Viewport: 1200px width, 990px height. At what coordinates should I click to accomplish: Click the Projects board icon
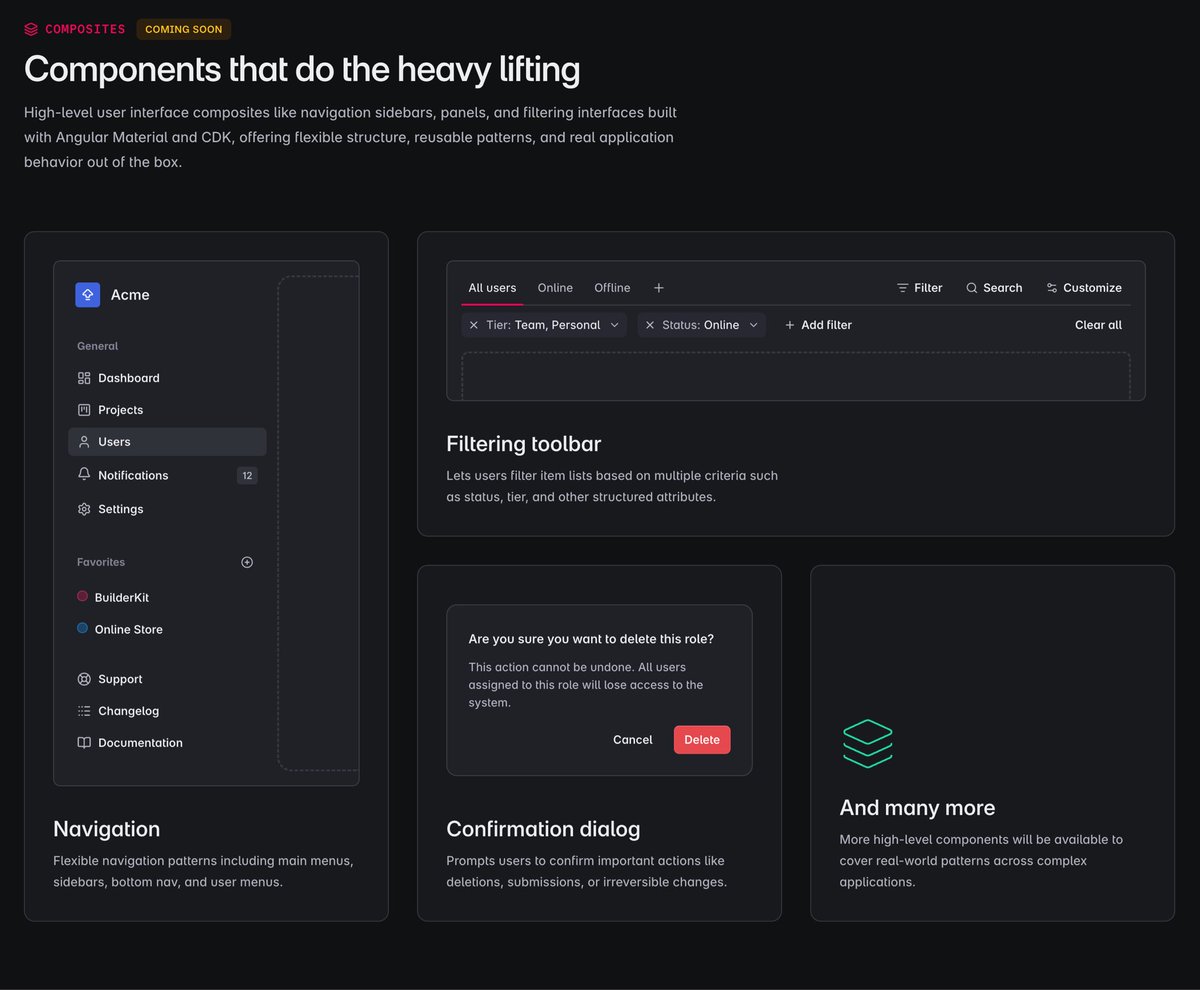point(84,410)
